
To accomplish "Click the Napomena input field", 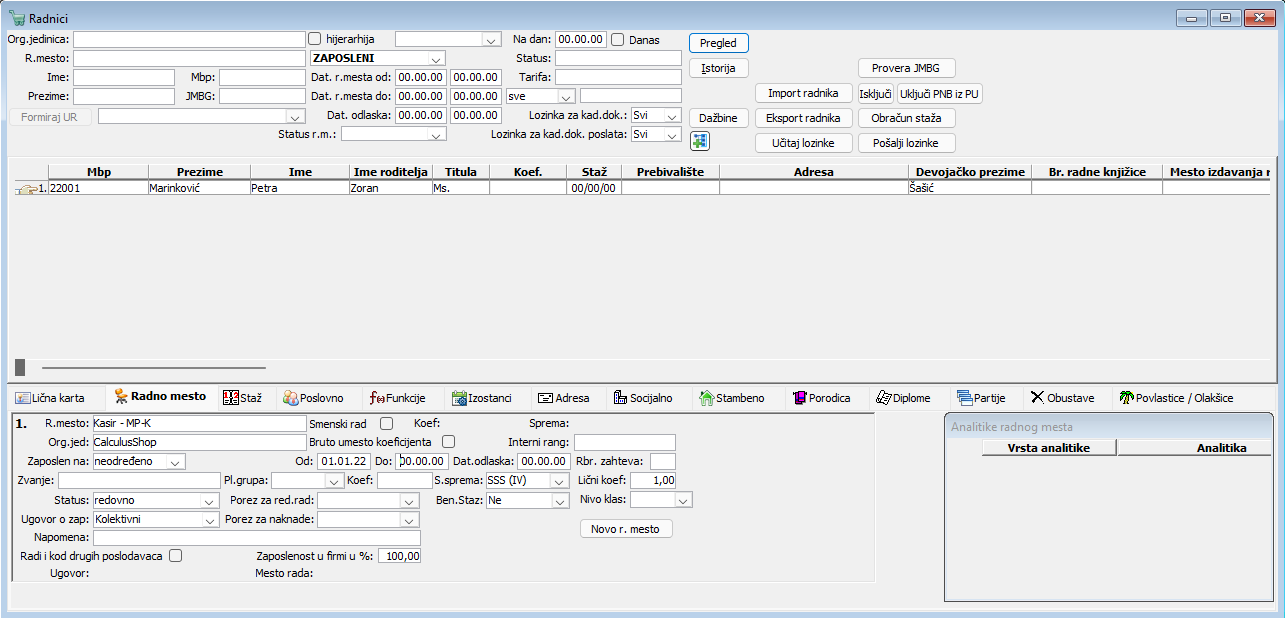I will [x=257, y=538].
